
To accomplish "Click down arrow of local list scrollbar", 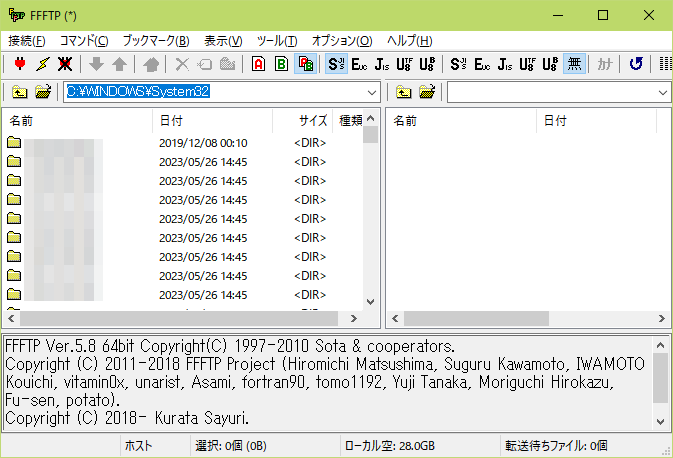I will click(371, 302).
